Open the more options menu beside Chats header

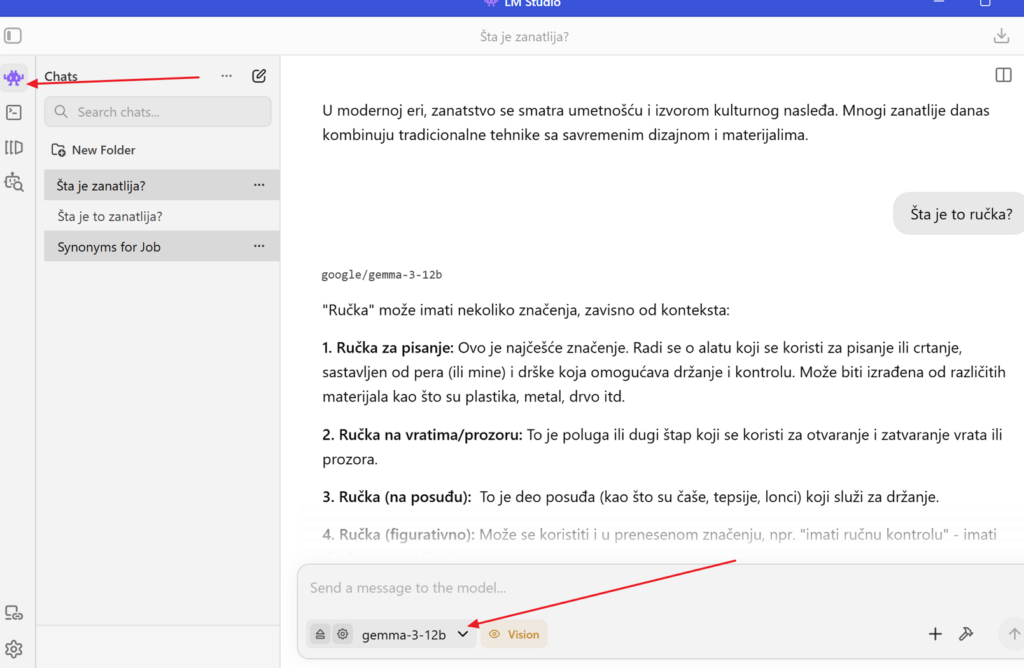click(227, 76)
